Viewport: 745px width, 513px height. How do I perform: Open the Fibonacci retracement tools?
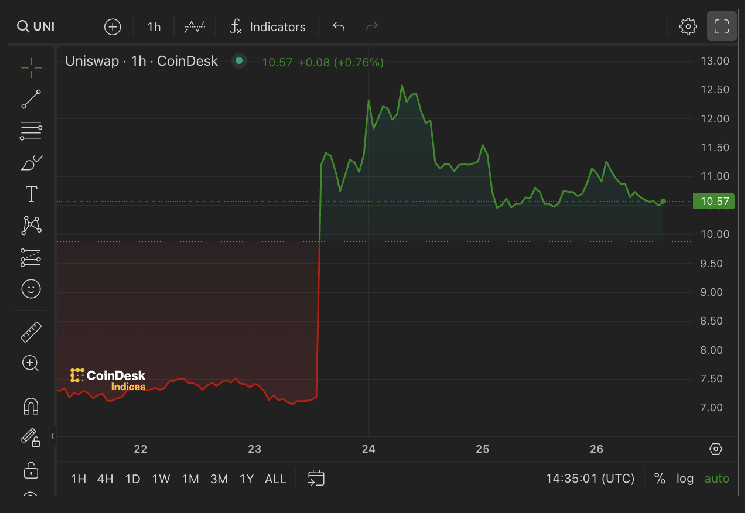pyautogui.click(x=31, y=130)
